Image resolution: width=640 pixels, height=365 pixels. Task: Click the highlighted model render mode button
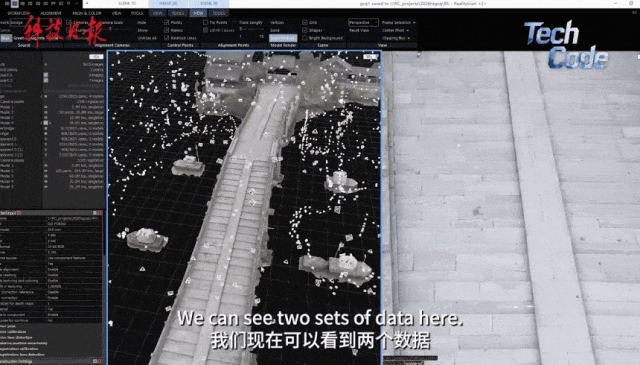(x=283, y=38)
